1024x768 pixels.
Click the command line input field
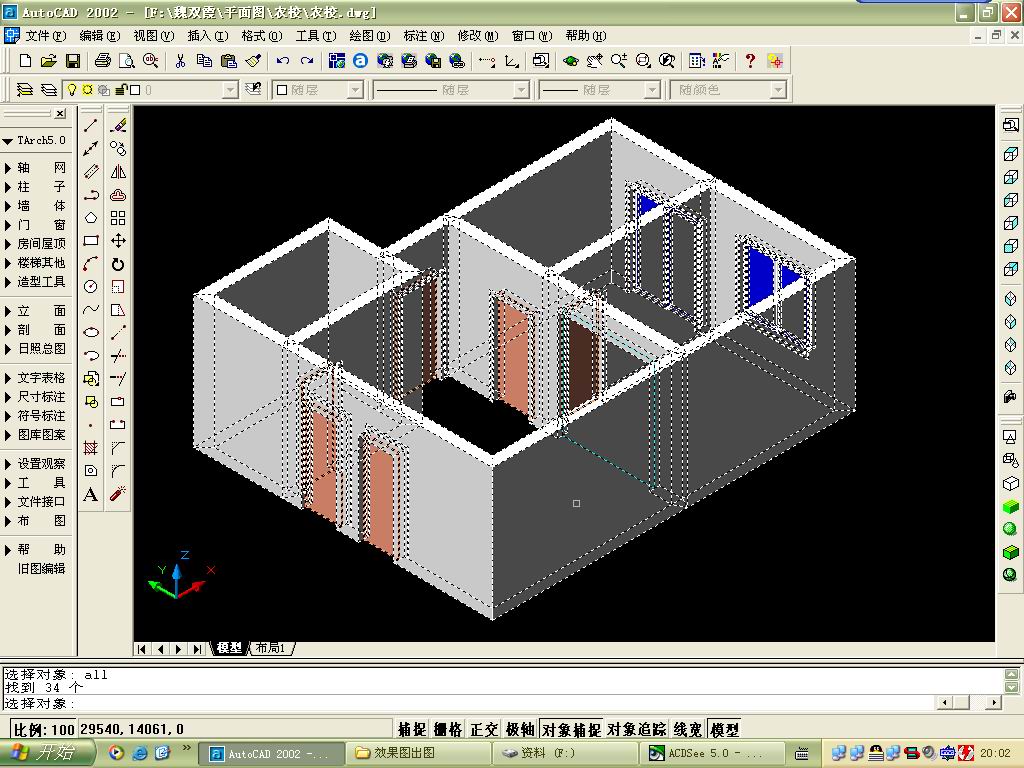467,703
